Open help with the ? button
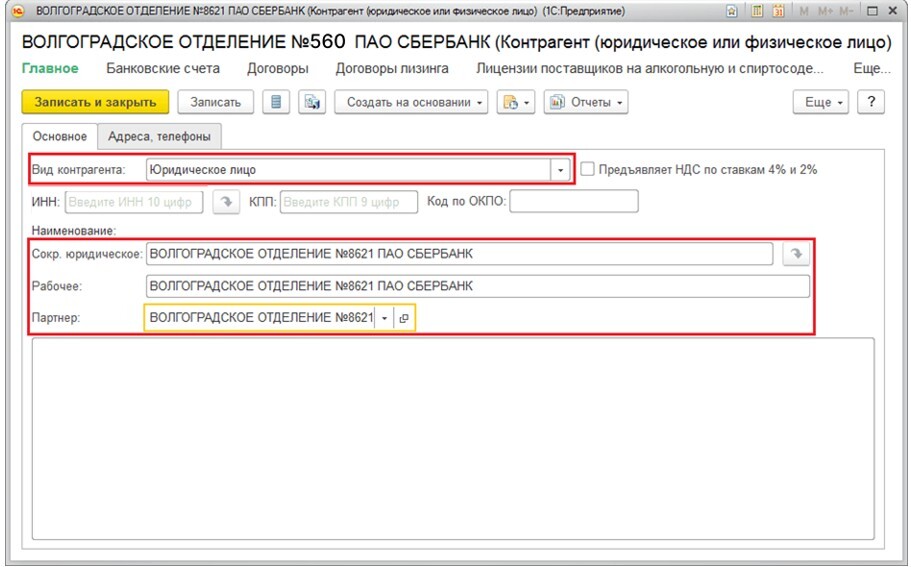 click(871, 102)
